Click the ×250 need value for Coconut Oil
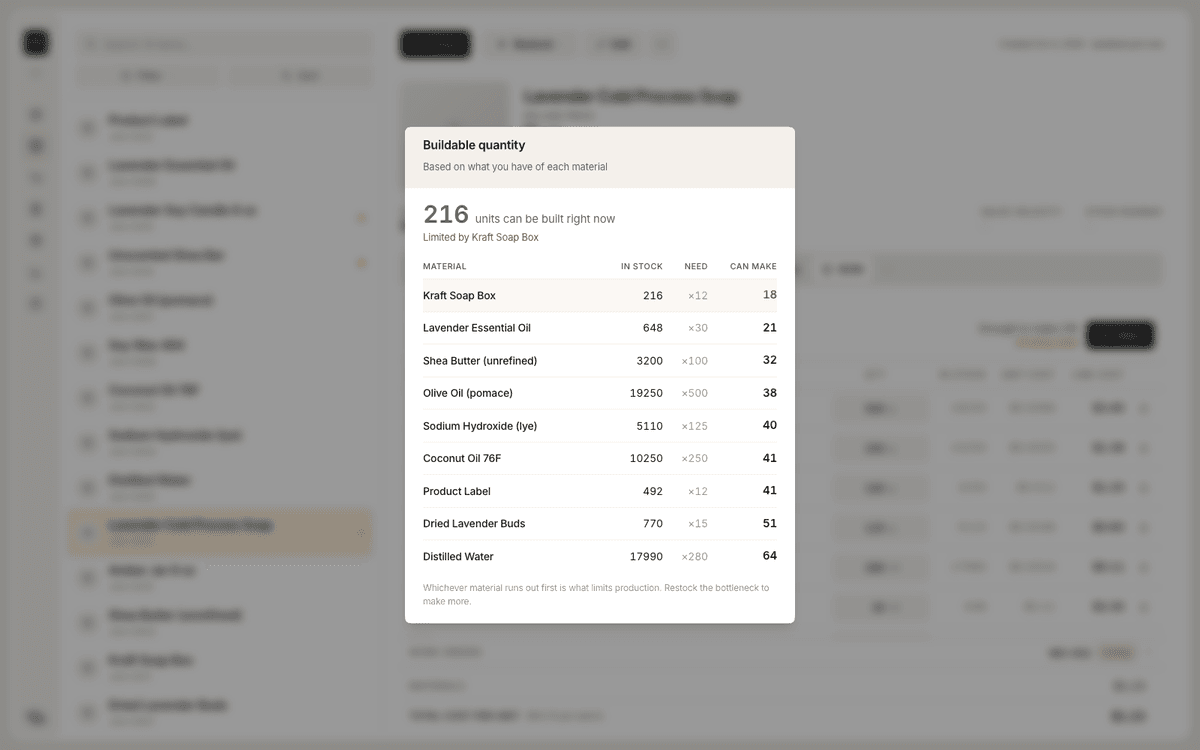Image resolution: width=1200 pixels, height=750 pixels. pyautogui.click(x=695, y=459)
